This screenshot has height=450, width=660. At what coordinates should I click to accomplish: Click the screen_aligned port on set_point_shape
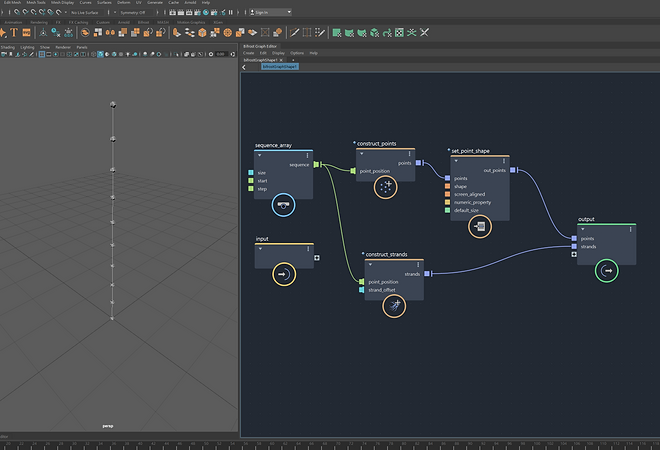tap(447, 194)
